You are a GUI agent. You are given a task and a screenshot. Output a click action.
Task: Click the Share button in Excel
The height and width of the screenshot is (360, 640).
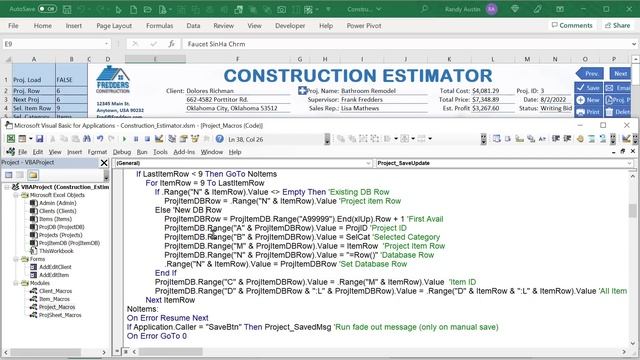coord(617,25)
